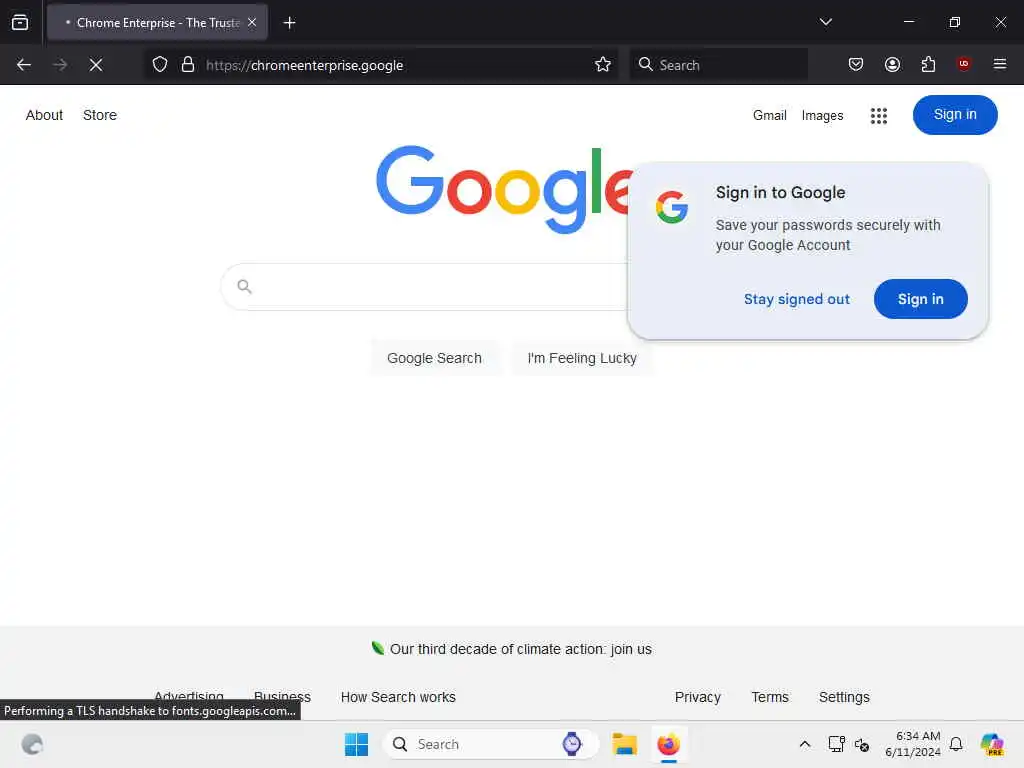The height and width of the screenshot is (768, 1024).
Task: Show hidden tray icons chevron
Action: 805,744
